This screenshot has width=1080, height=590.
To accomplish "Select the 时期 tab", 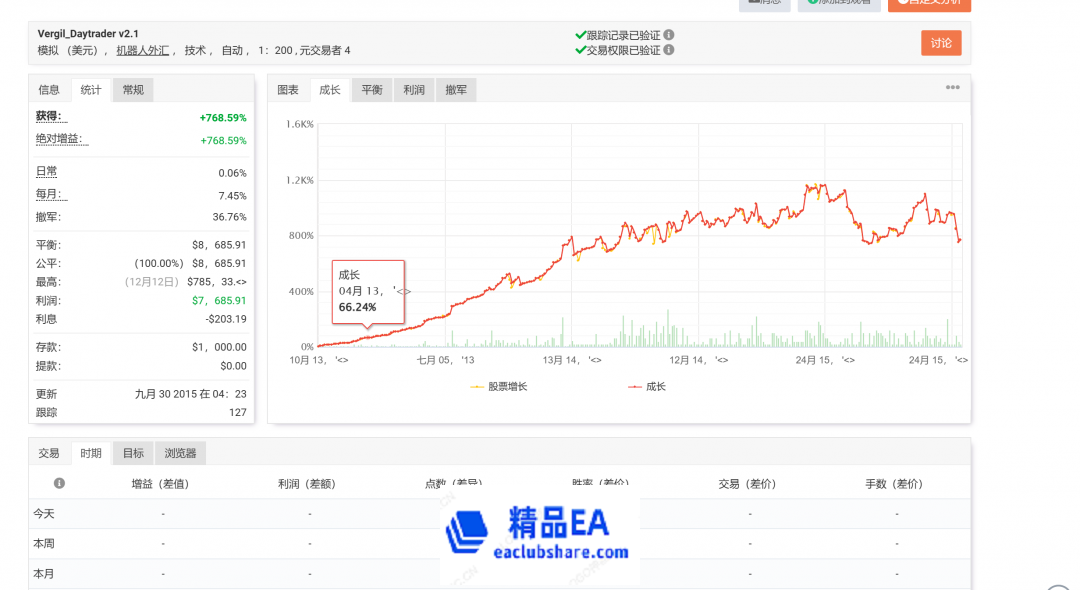I will pyautogui.click(x=91, y=453).
